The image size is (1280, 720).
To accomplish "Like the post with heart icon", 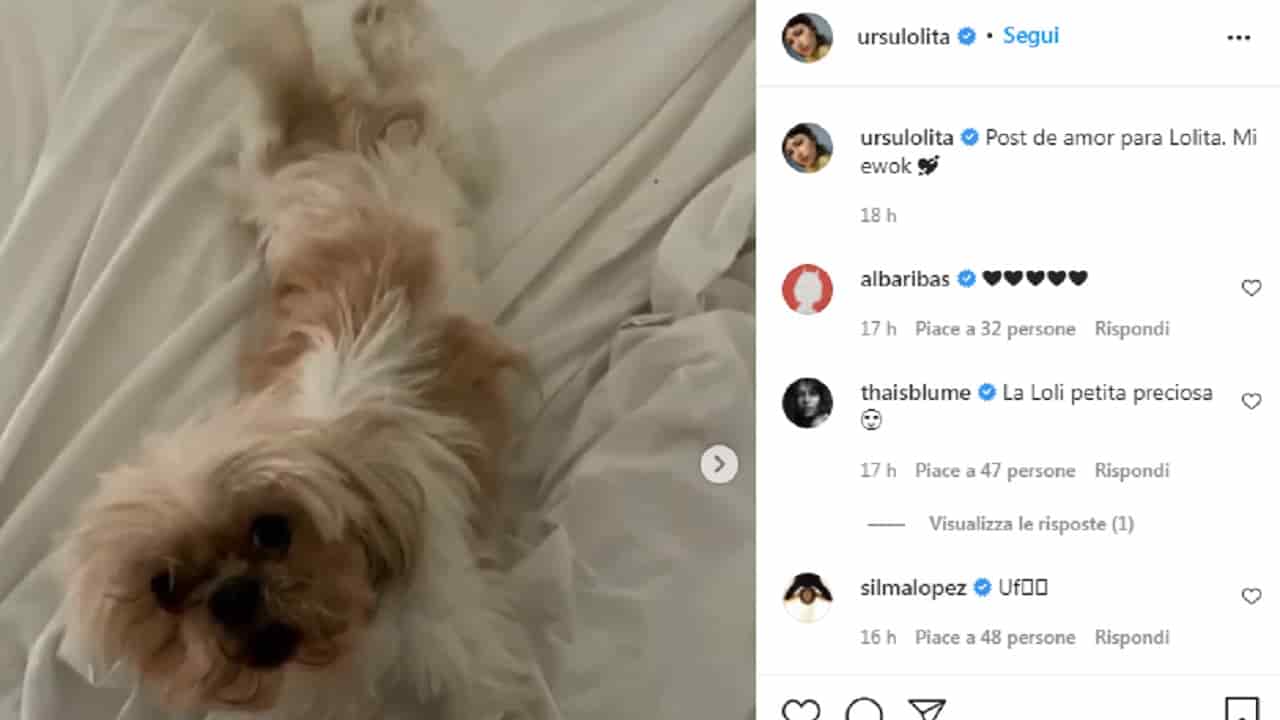I will (x=800, y=711).
